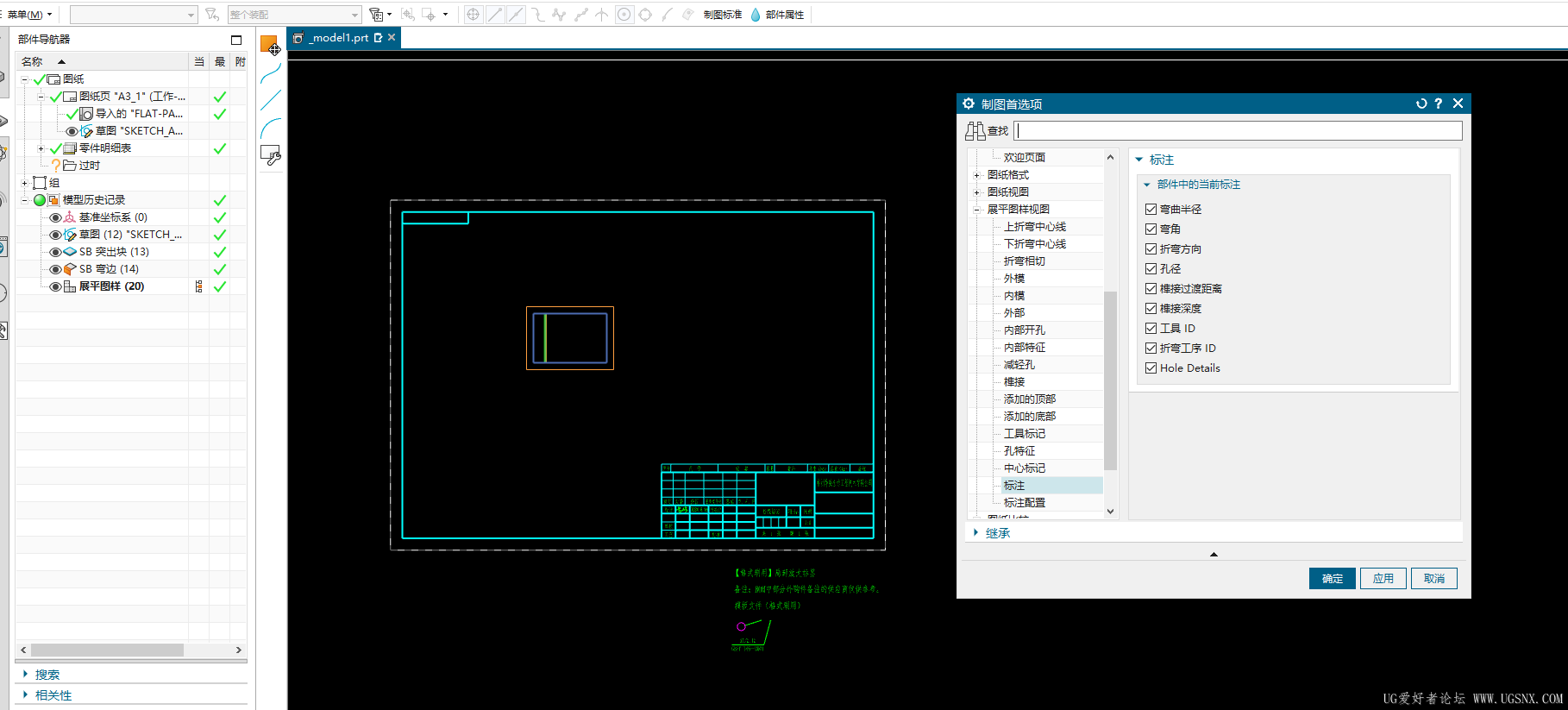Collapse the 图纸 tree node

coord(24,79)
